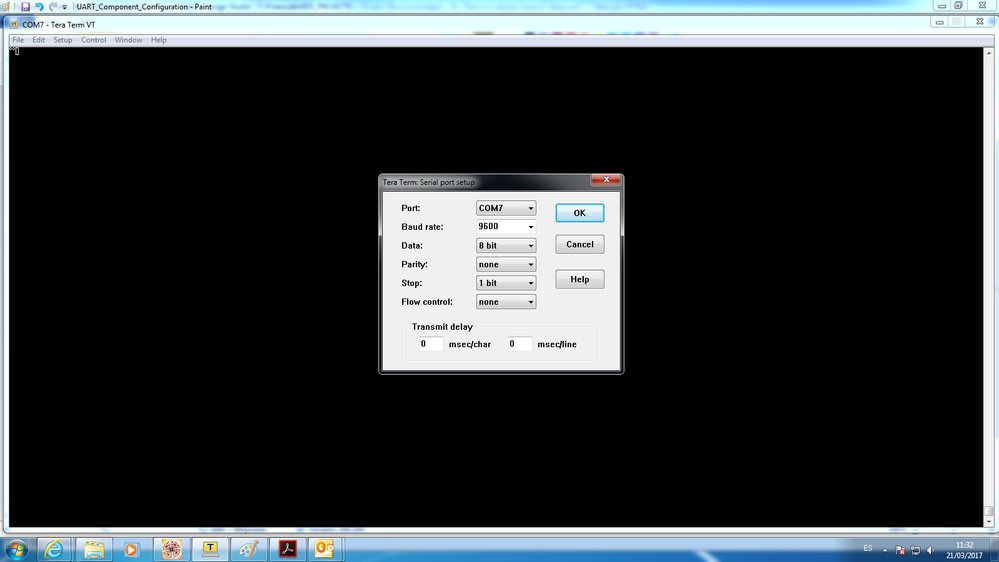This screenshot has width=999, height=562.
Task: Click the 'Baud rate:' label
Action: click(x=422, y=227)
